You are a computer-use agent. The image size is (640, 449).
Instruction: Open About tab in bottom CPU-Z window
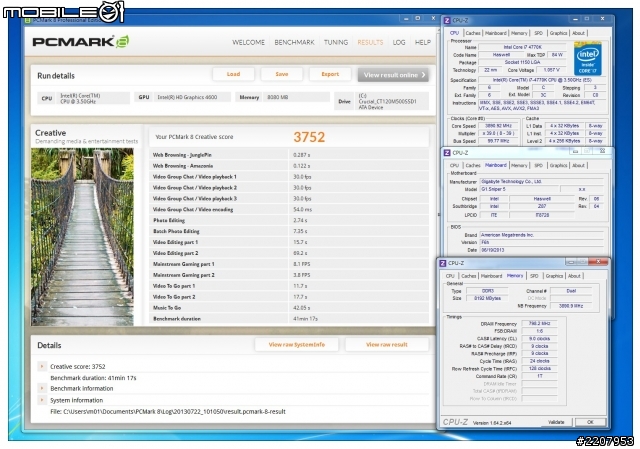(x=574, y=276)
